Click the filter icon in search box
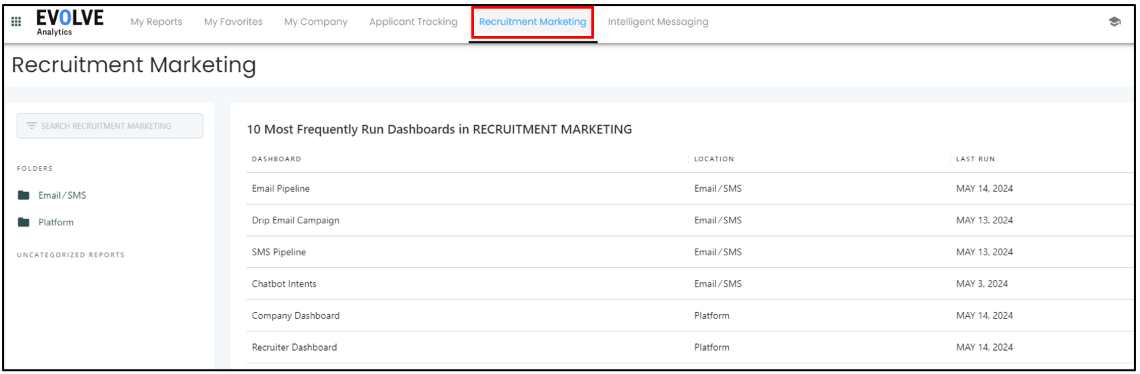Viewport: 1140px width, 374px height. [31, 126]
